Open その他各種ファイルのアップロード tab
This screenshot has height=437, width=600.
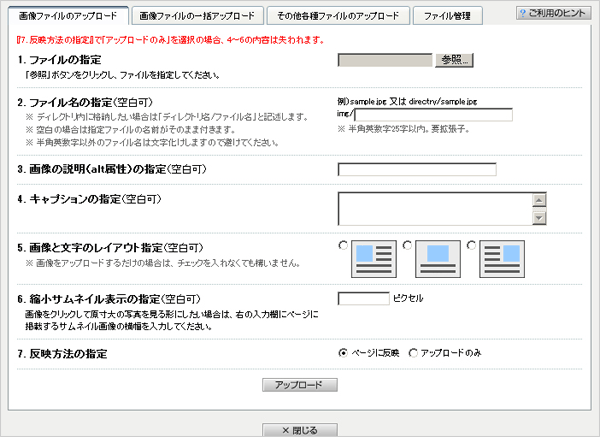(338, 16)
